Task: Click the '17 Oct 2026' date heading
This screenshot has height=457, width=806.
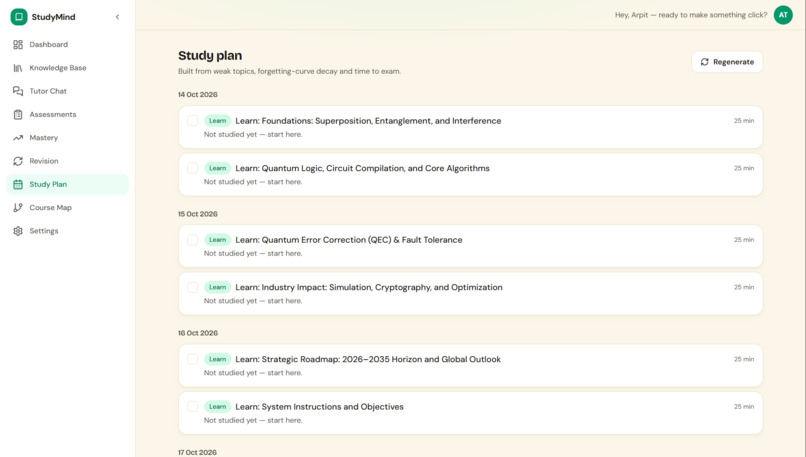Action: tap(197, 452)
